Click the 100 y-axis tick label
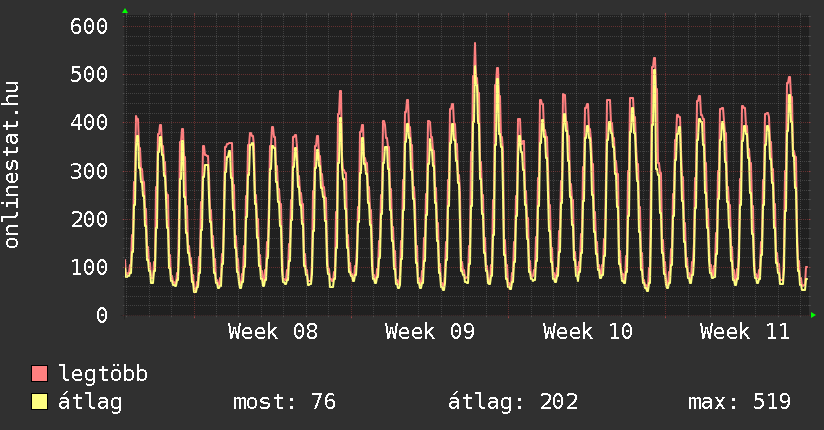This screenshot has height=430, width=824. (x=88, y=267)
